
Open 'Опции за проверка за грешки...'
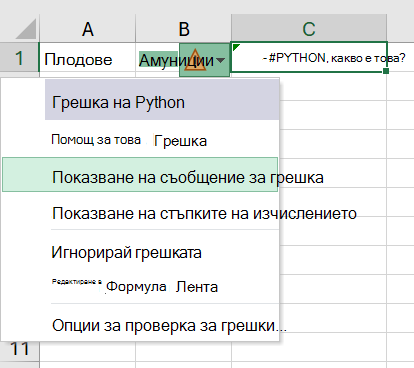tap(140, 325)
